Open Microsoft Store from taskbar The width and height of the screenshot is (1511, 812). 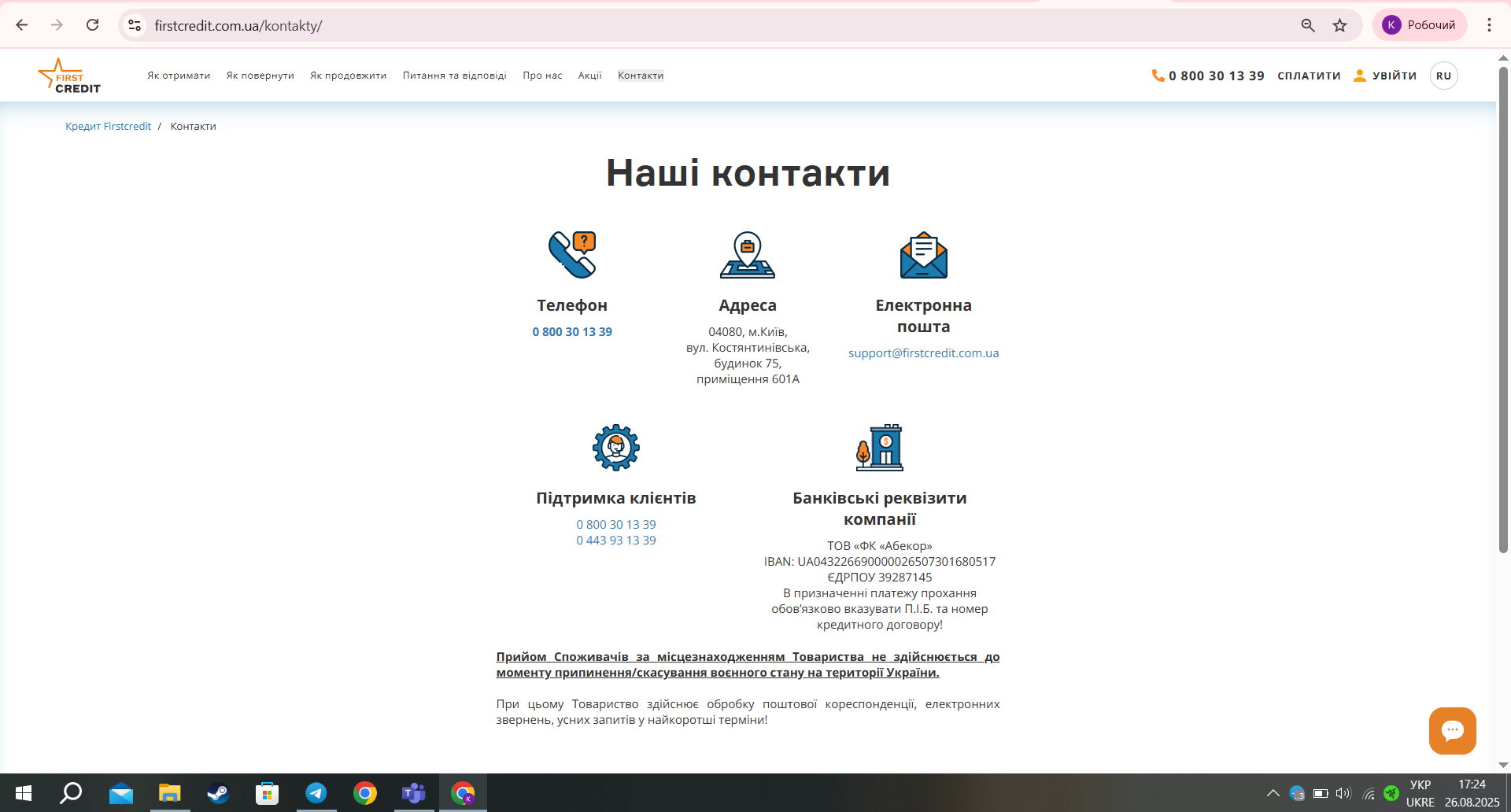(x=268, y=793)
